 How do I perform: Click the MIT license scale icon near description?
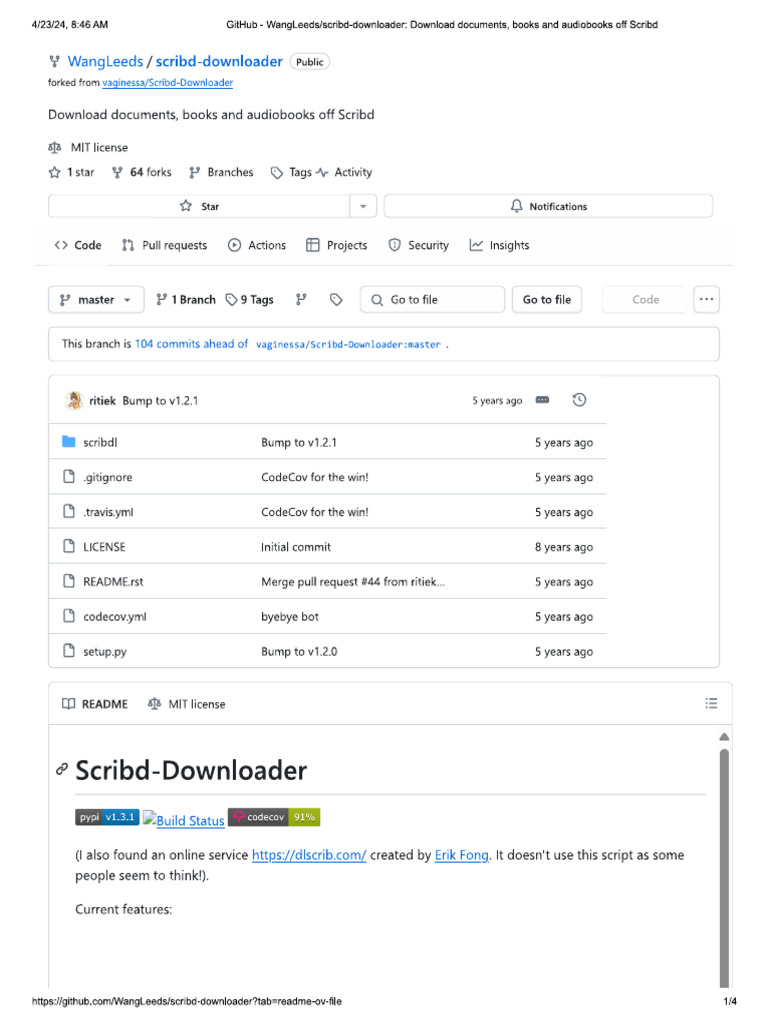click(55, 148)
